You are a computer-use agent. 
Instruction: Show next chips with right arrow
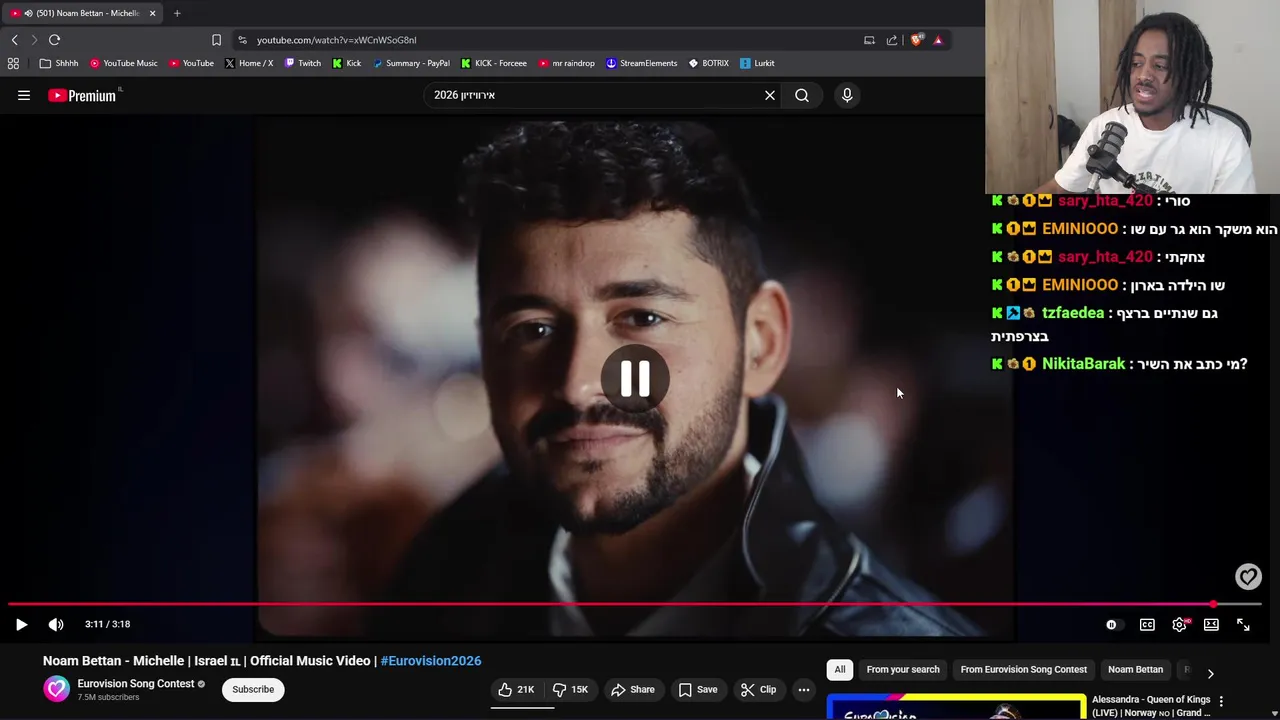[1210, 674]
